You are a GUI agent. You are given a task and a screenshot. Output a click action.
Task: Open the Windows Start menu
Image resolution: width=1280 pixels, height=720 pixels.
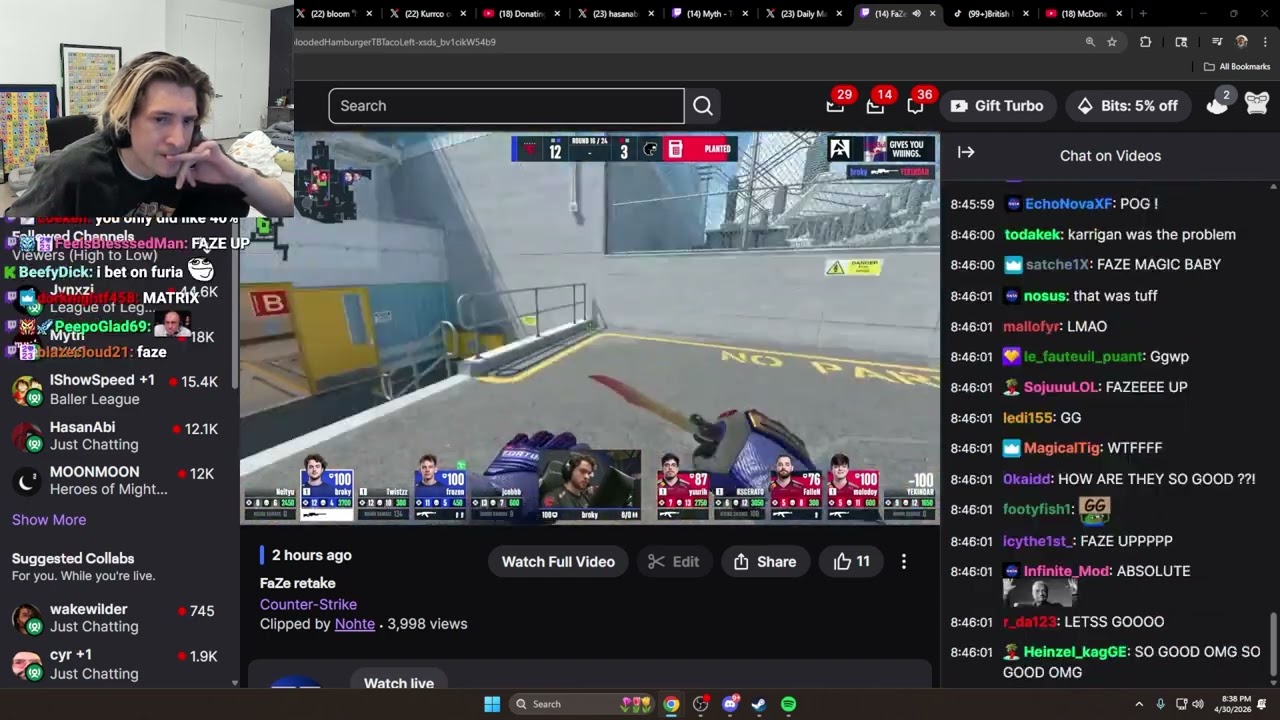coord(492,704)
